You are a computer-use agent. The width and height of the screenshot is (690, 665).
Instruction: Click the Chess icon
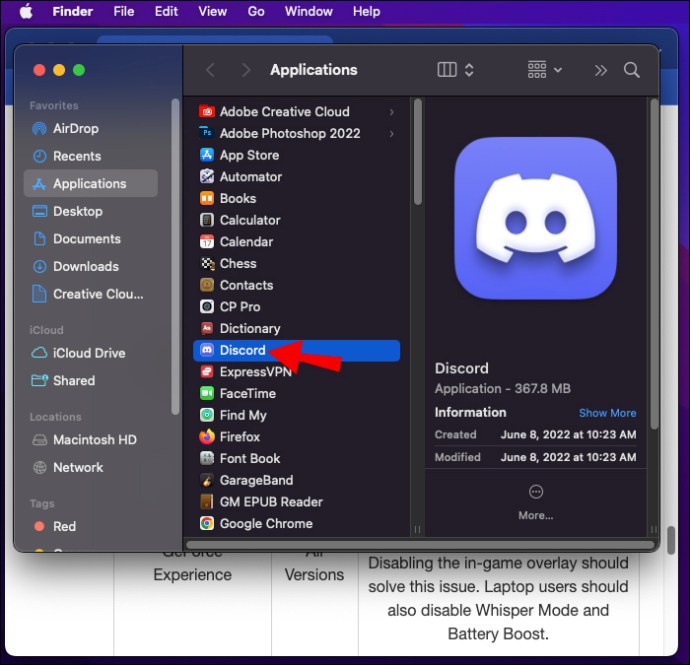pos(207,263)
